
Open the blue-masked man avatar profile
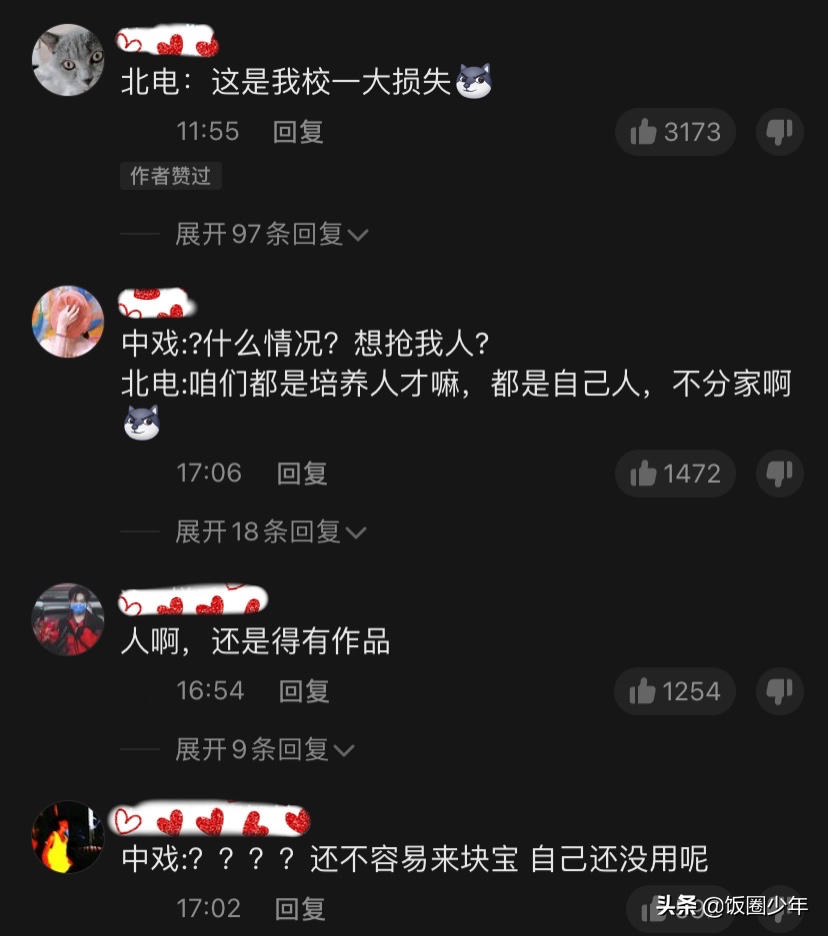pyautogui.click(x=67, y=620)
